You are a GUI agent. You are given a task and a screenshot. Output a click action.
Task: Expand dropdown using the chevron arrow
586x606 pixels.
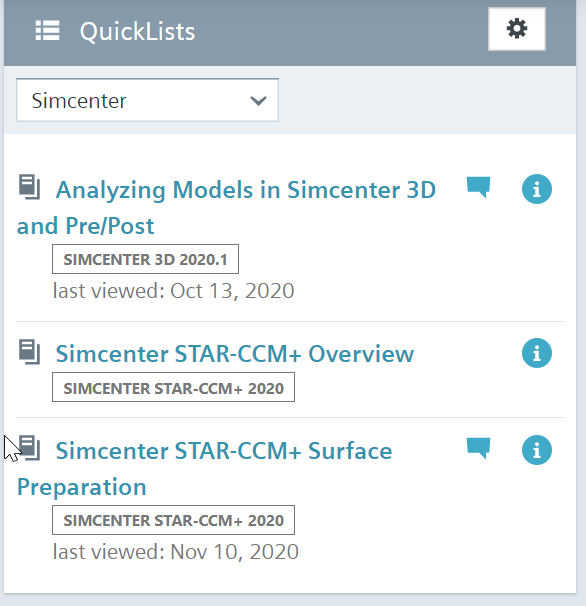click(258, 101)
